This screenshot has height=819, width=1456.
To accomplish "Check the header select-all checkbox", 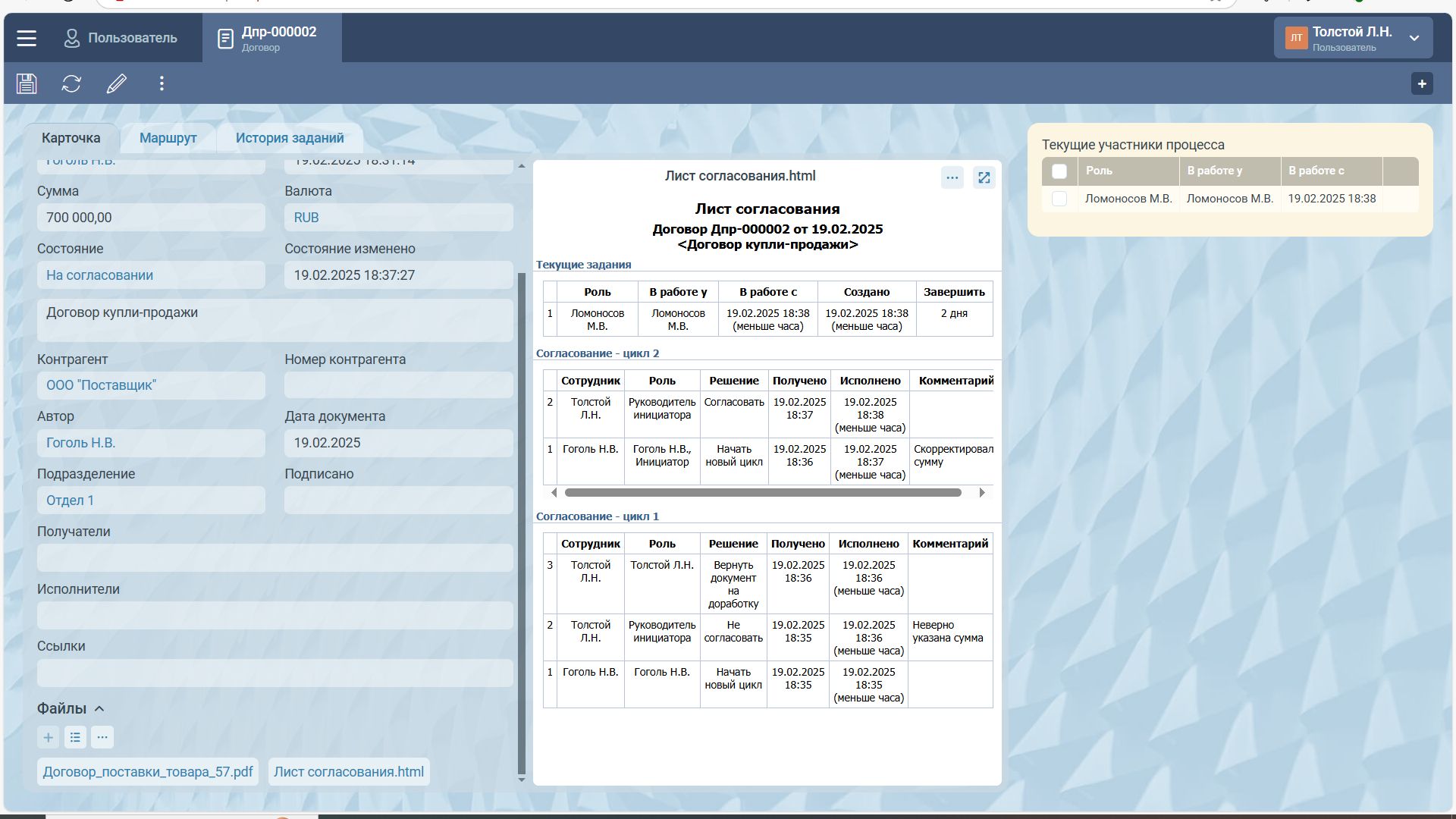I will (1059, 171).
